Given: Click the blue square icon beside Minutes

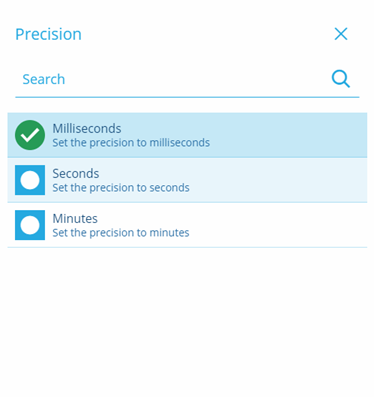Looking at the screenshot, I should (30, 225).
